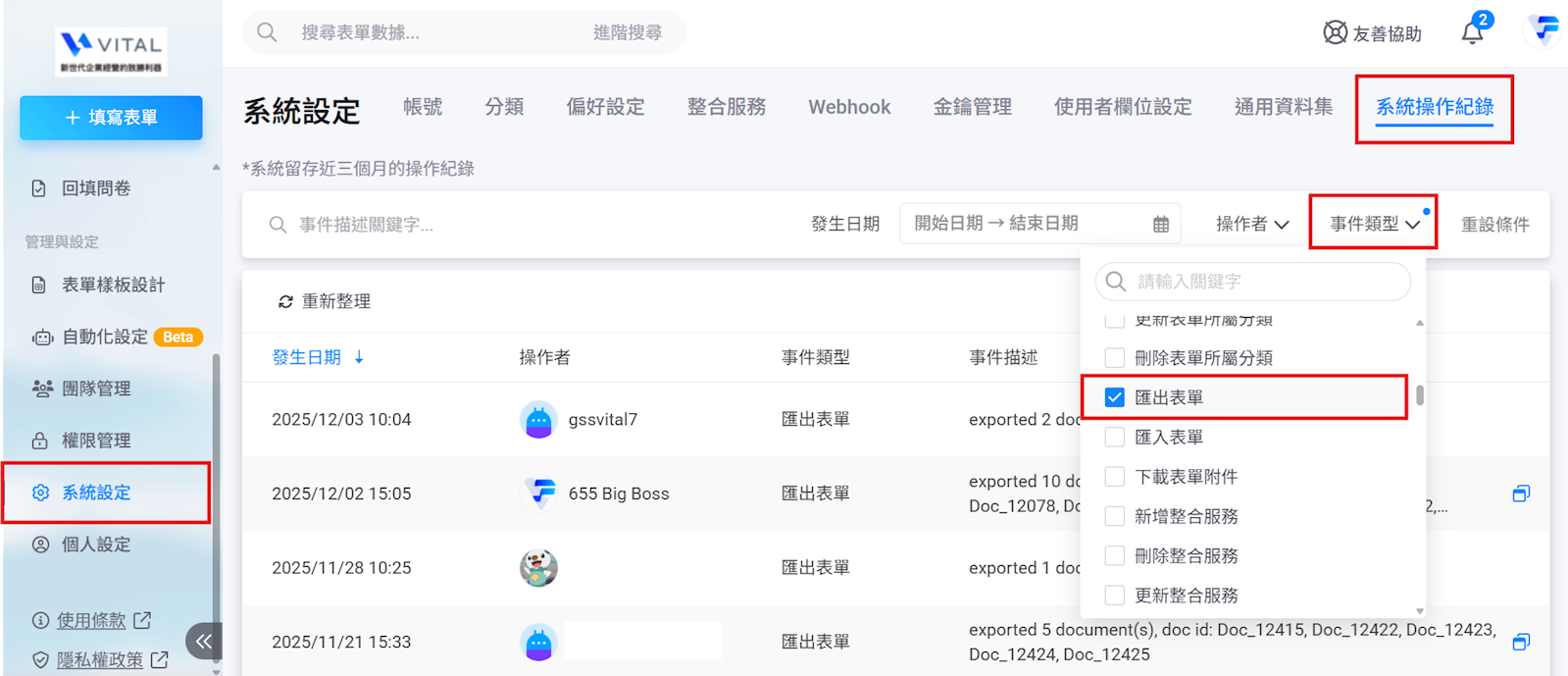Click the notification bell icon

tap(1472, 33)
